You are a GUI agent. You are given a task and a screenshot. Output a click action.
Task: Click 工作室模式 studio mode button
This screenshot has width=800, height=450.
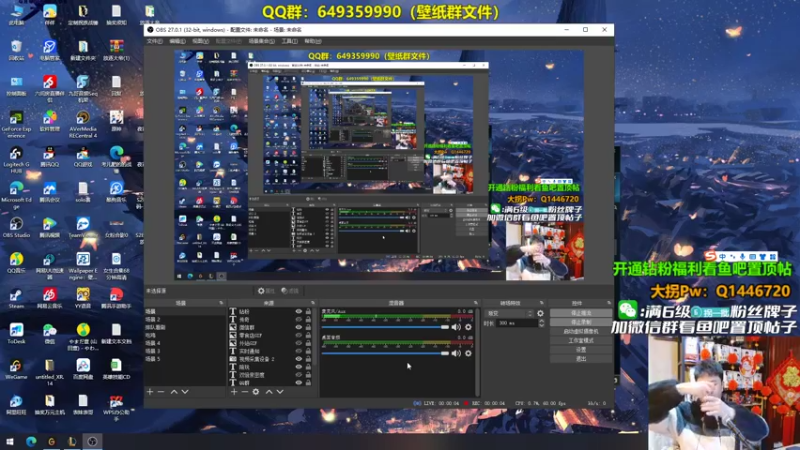click(581, 340)
